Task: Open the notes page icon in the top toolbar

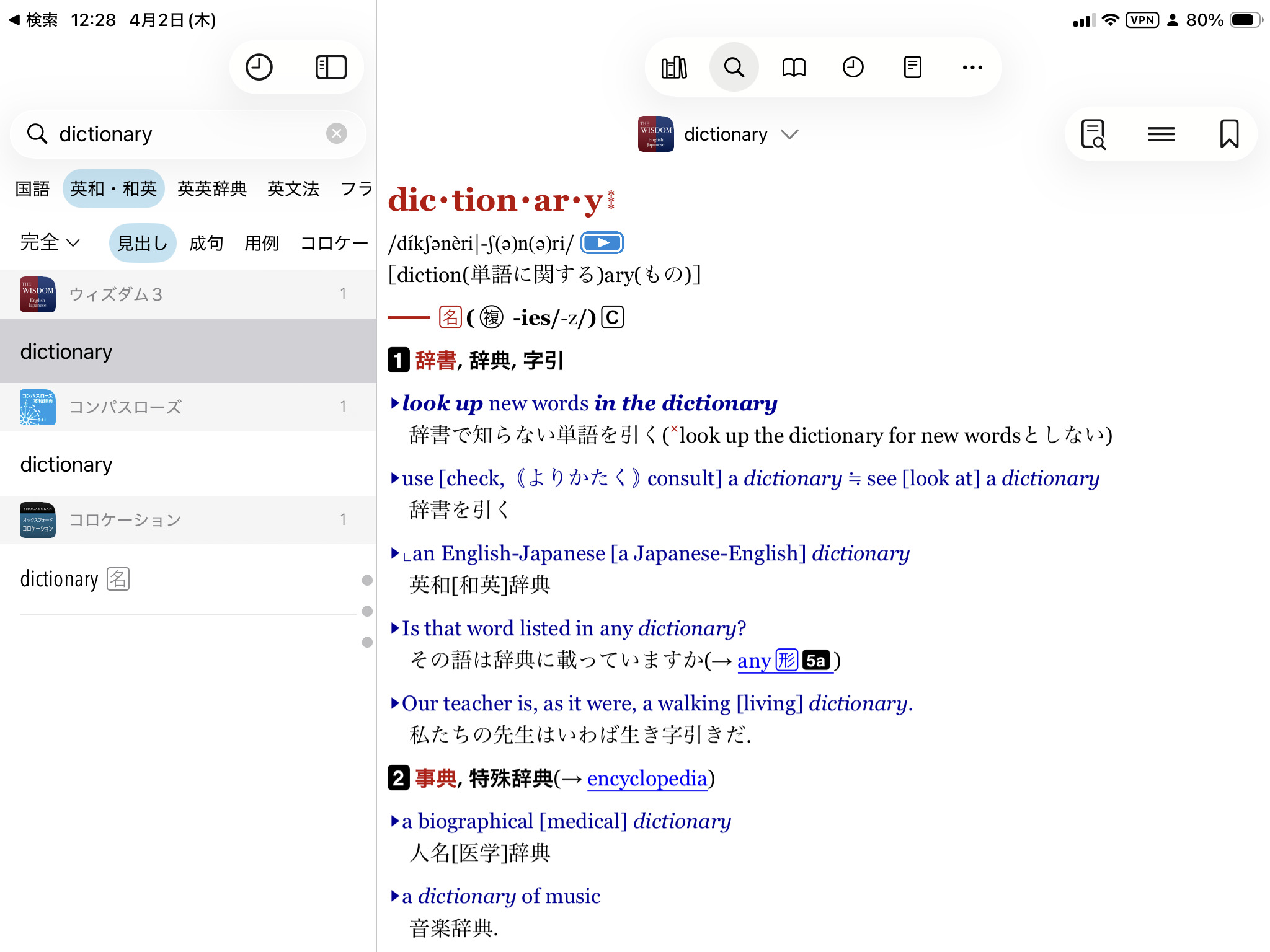Action: [x=912, y=67]
